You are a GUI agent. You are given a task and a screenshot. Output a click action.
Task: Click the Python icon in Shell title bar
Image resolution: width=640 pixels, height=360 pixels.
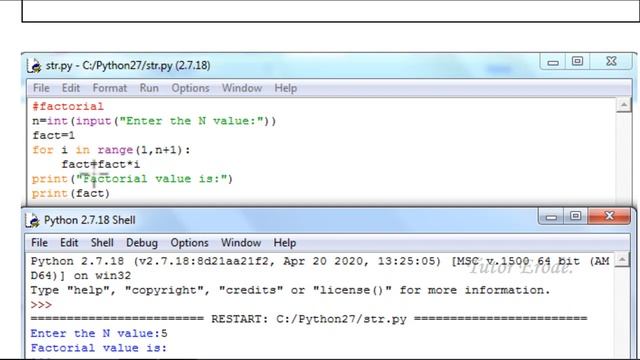click(x=32, y=220)
